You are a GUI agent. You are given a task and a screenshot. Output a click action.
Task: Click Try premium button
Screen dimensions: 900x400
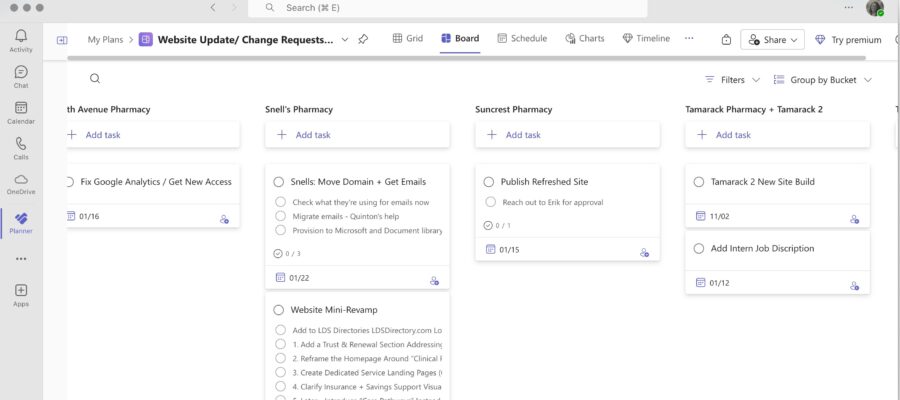coord(848,40)
